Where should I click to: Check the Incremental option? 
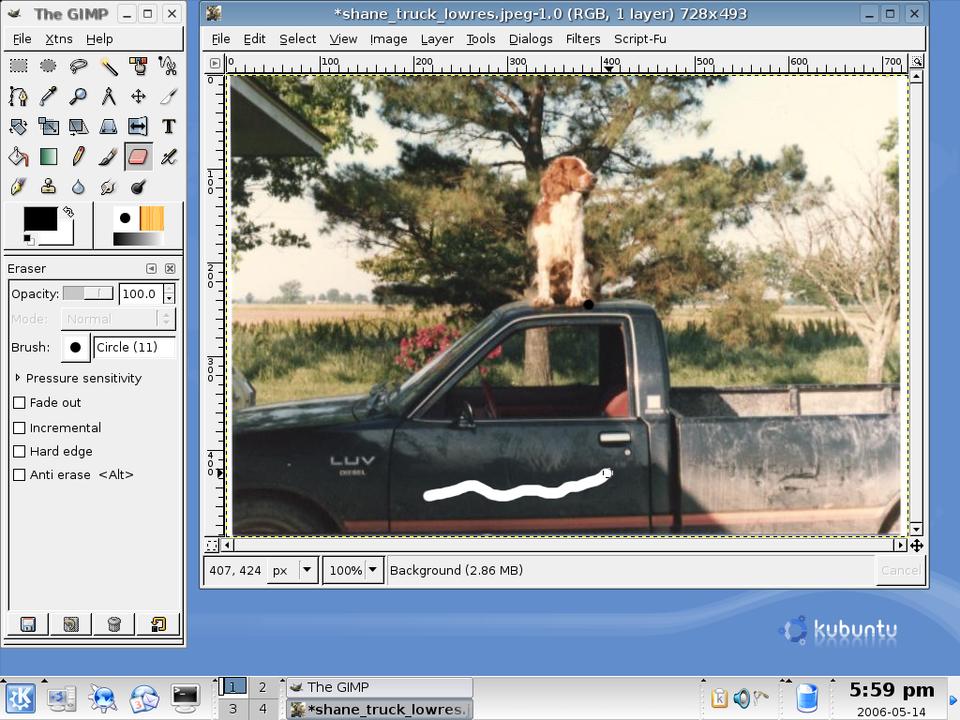pos(19,428)
